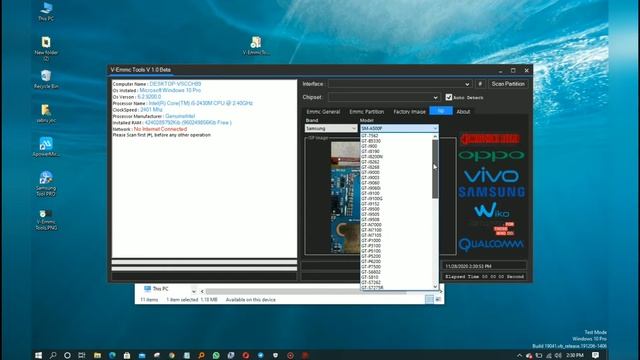Choose GT-I9100 from model list

click(396, 193)
